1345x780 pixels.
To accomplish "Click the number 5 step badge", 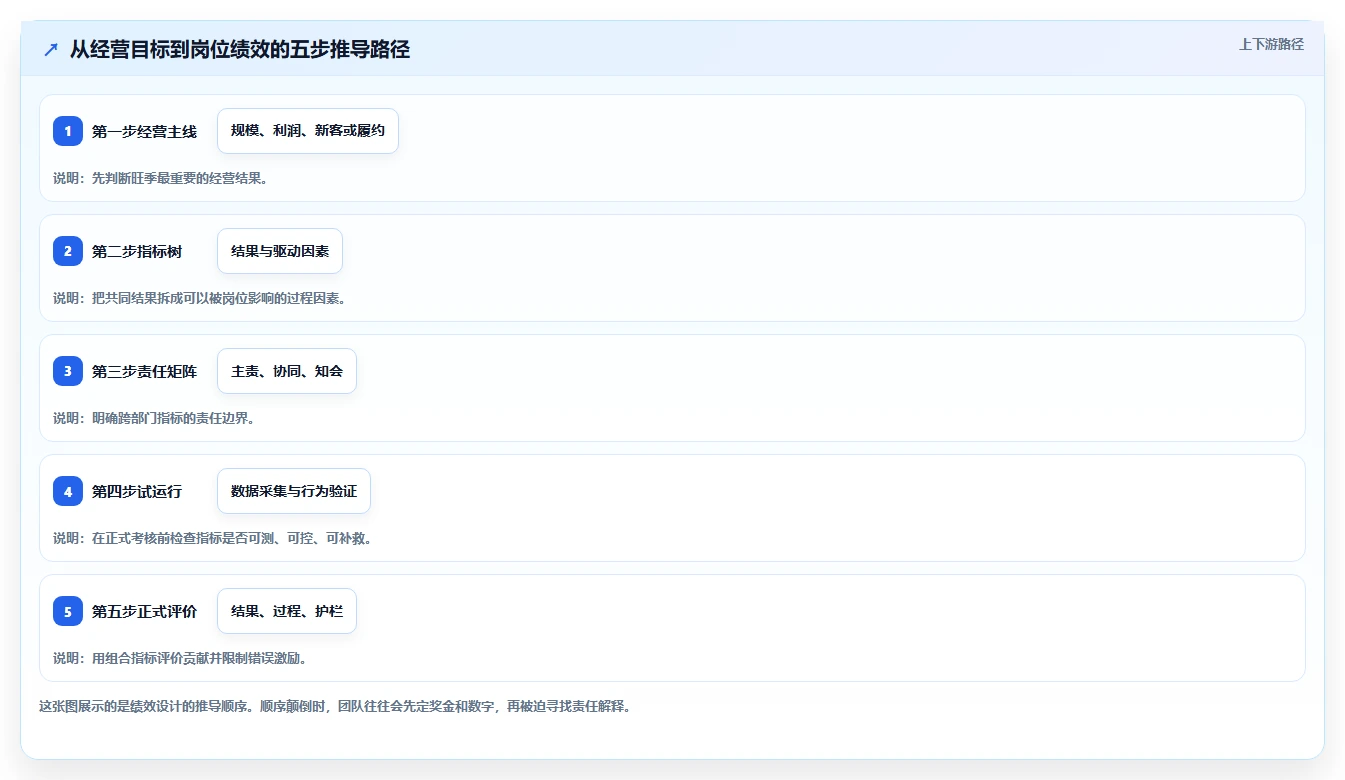I will (68, 611).
